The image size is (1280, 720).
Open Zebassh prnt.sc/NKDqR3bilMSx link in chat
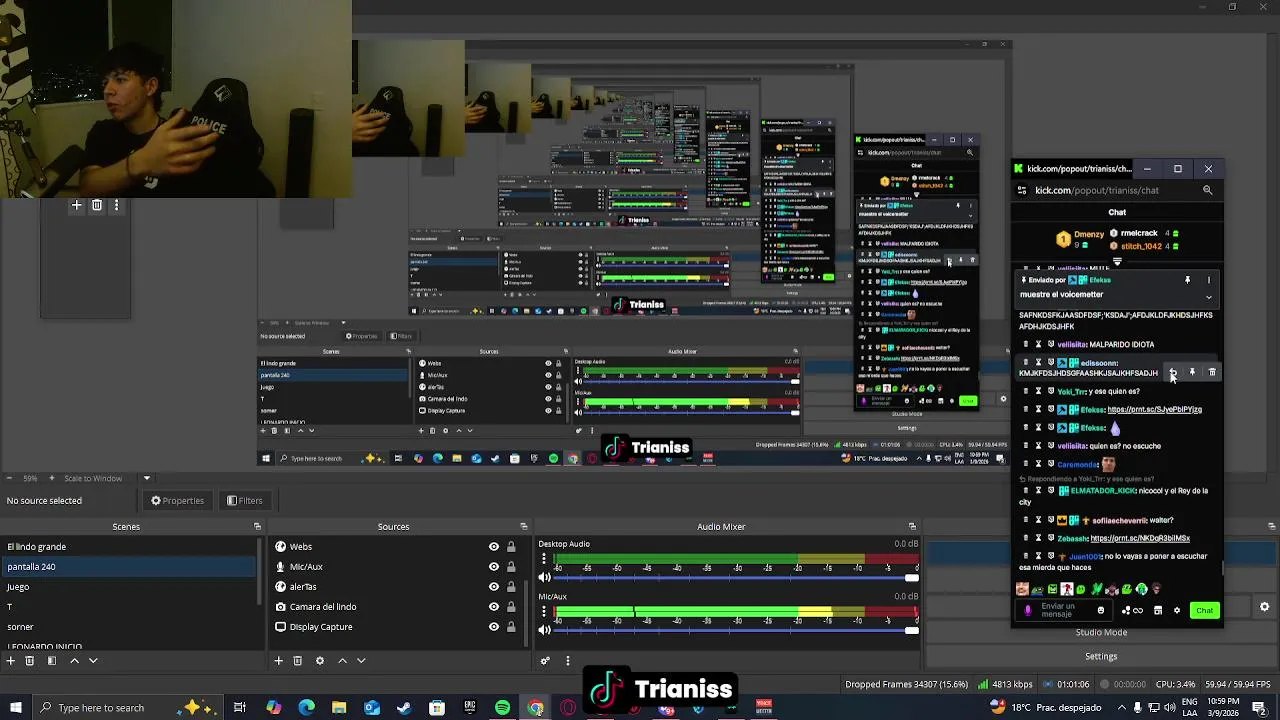tap(1140, 538)
